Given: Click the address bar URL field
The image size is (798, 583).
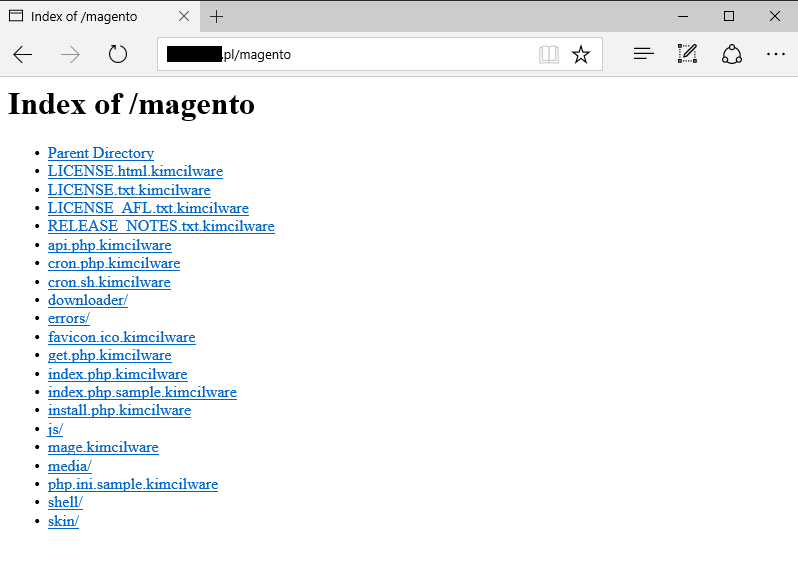Looking at the screenshot, I should click(380, 54).
